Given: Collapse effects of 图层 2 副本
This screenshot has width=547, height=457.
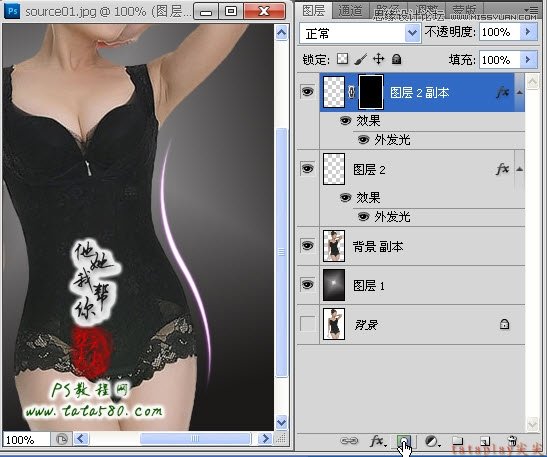Looking at the screenshot, I should coord(519,92).
